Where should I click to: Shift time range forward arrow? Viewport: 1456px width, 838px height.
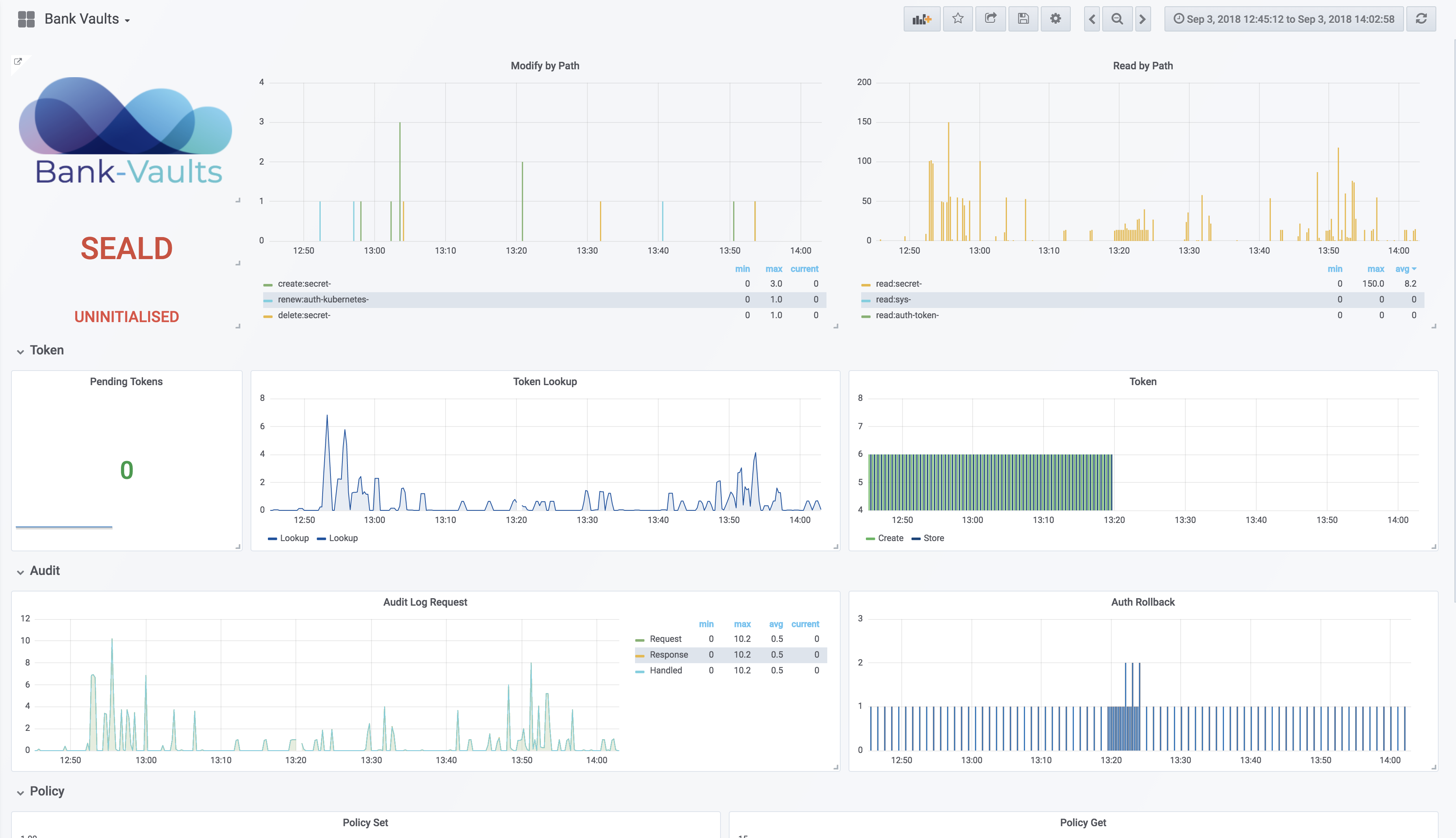[x=1143, y=19]
